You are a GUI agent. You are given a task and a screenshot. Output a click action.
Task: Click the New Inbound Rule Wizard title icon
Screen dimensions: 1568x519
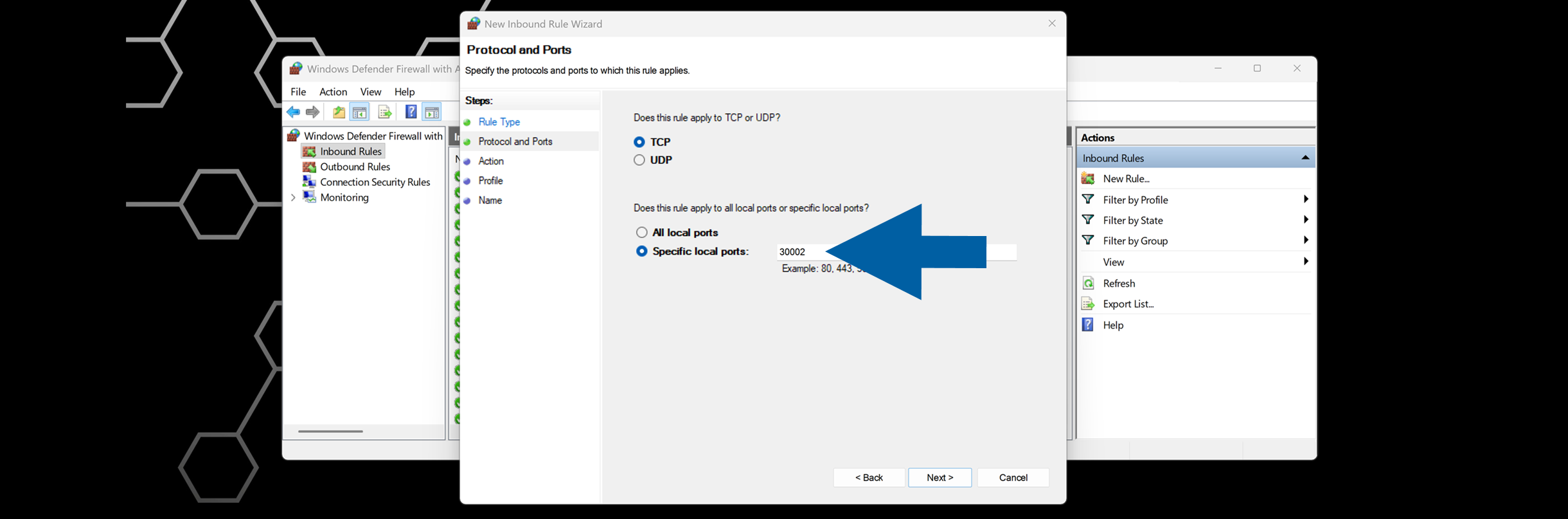(x=474, y=24)
